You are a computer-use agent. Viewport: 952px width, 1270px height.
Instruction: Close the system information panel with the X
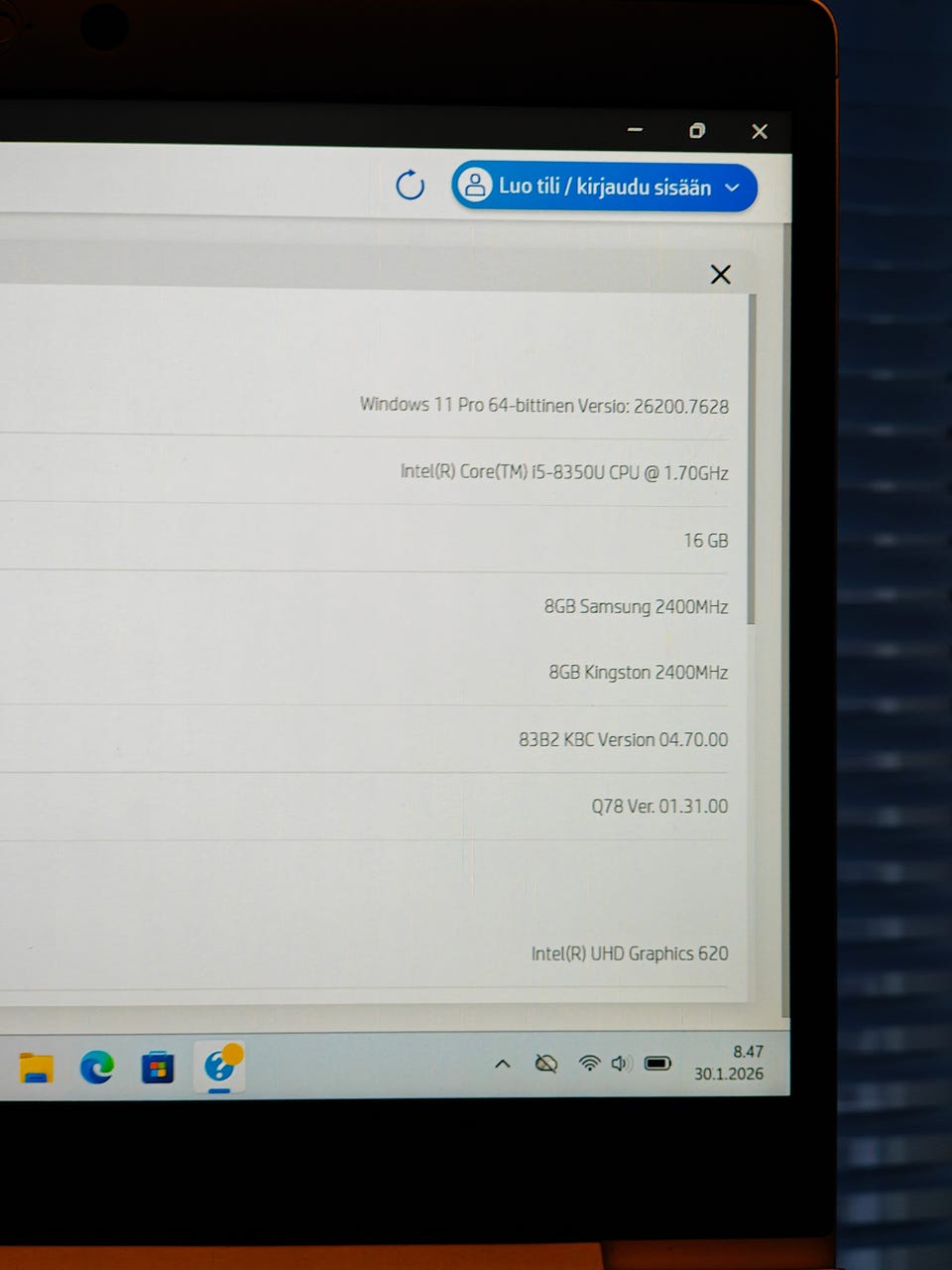(721, 274)
